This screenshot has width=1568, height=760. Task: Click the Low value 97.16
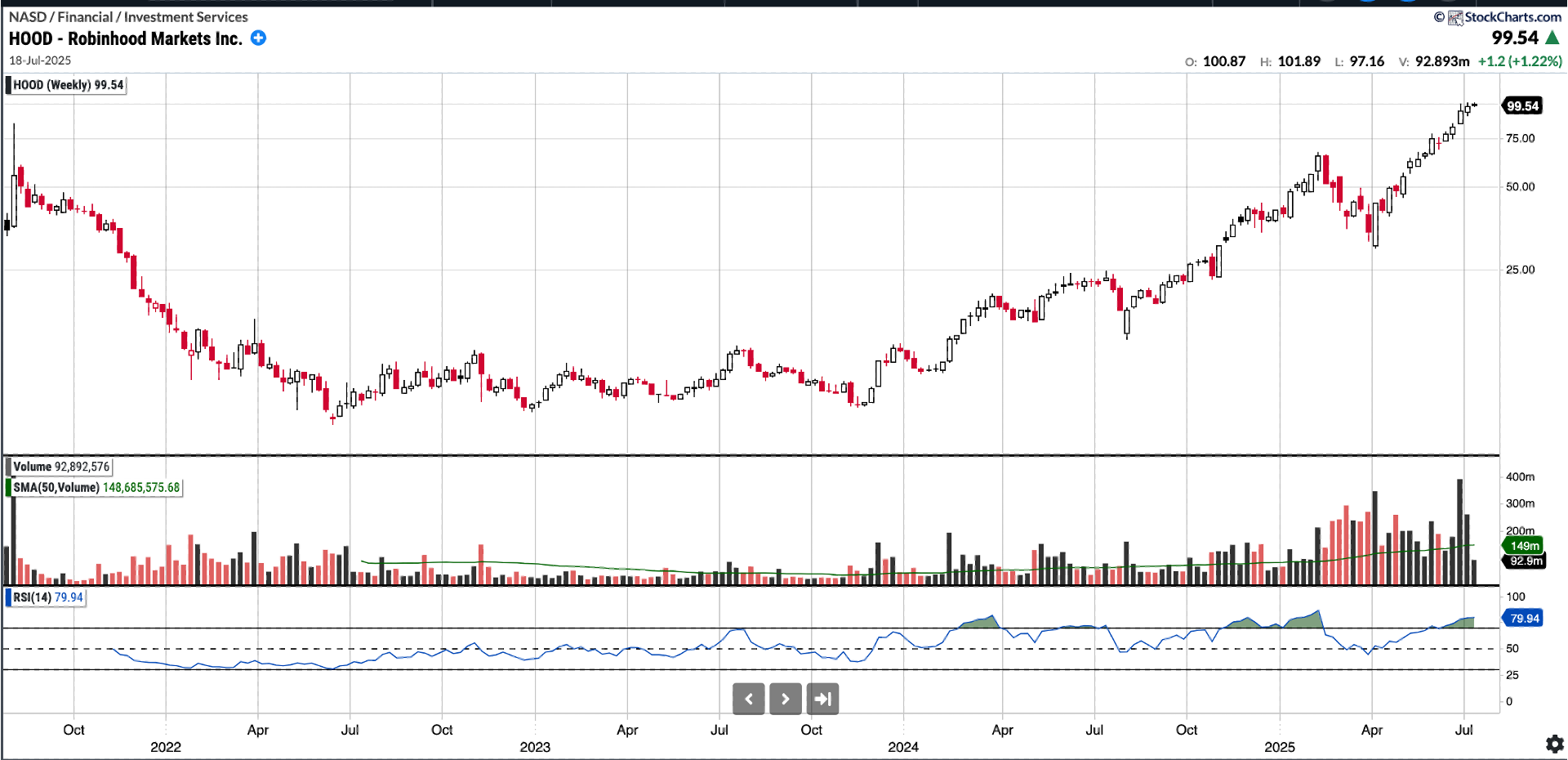click(1367, 61)
